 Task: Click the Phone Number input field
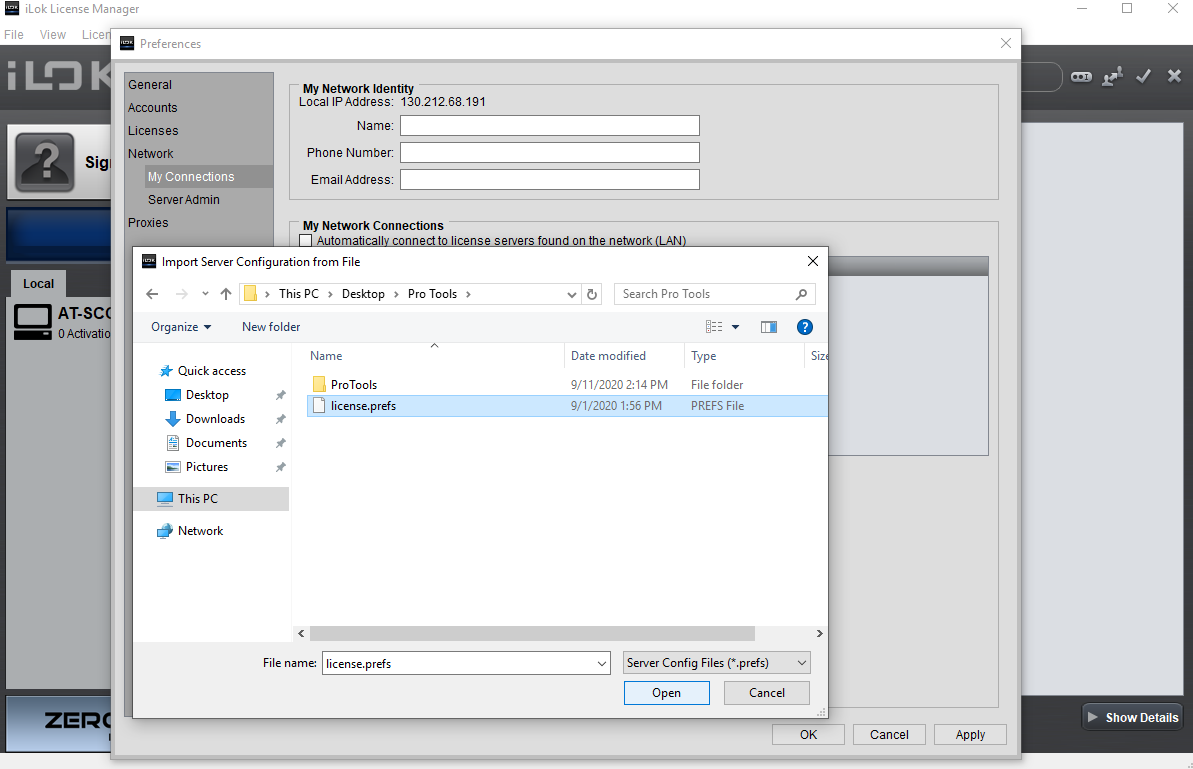(x=549, y=153)
